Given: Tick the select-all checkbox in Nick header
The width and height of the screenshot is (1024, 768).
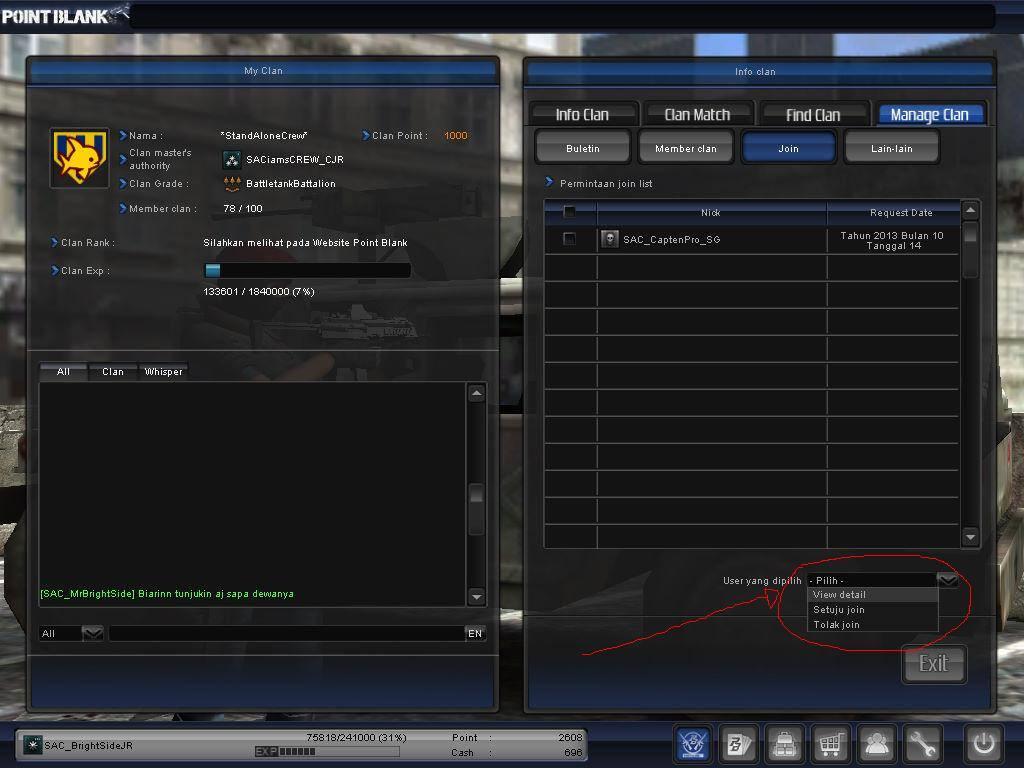Looking at the screenshot, I should coord(569,212).
